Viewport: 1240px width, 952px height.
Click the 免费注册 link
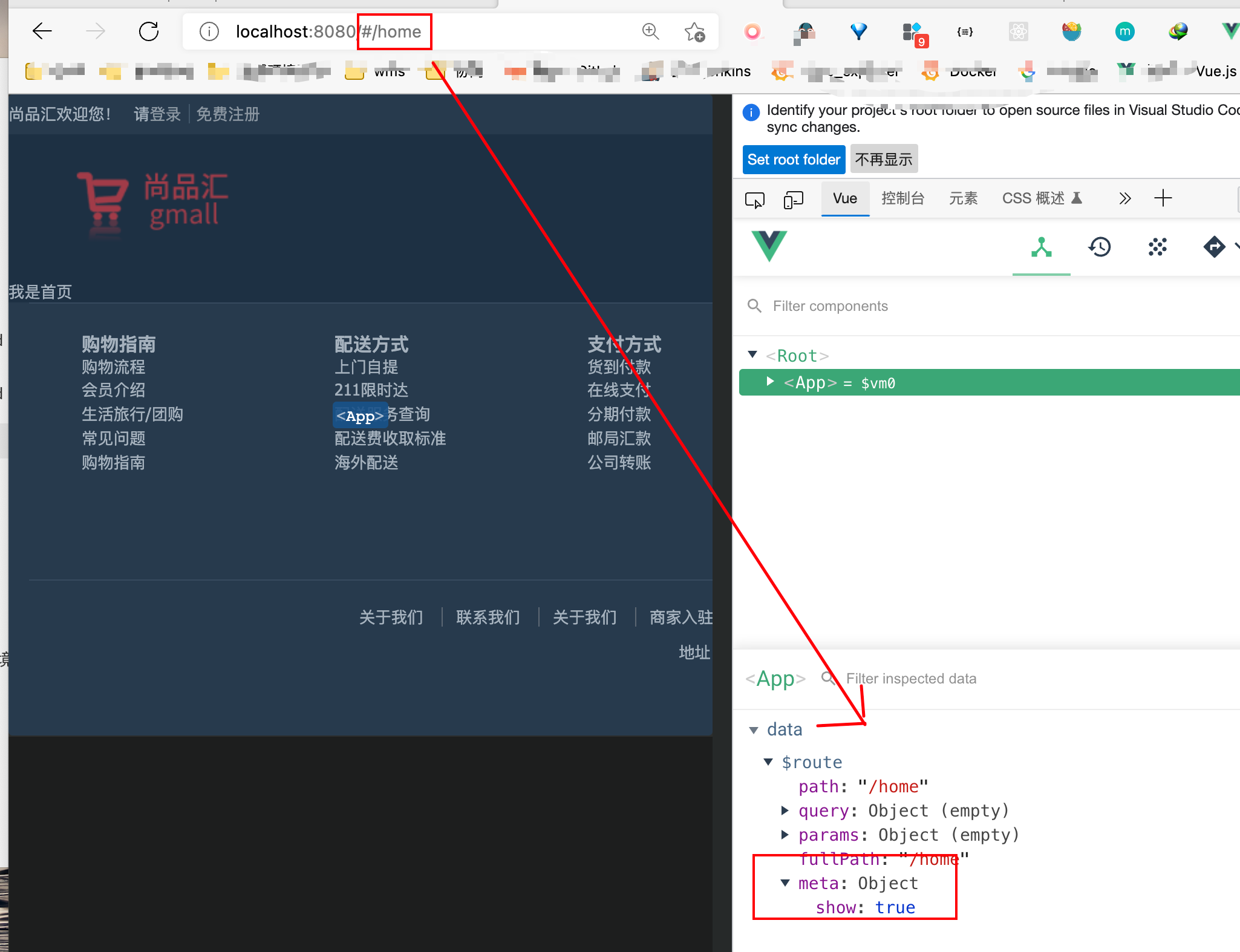coord(227,114)
